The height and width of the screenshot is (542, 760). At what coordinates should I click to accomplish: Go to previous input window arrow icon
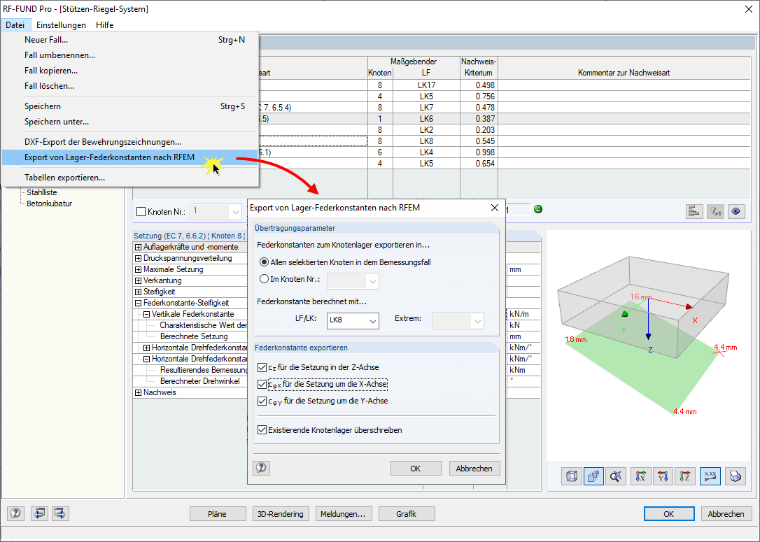point(39,513)
